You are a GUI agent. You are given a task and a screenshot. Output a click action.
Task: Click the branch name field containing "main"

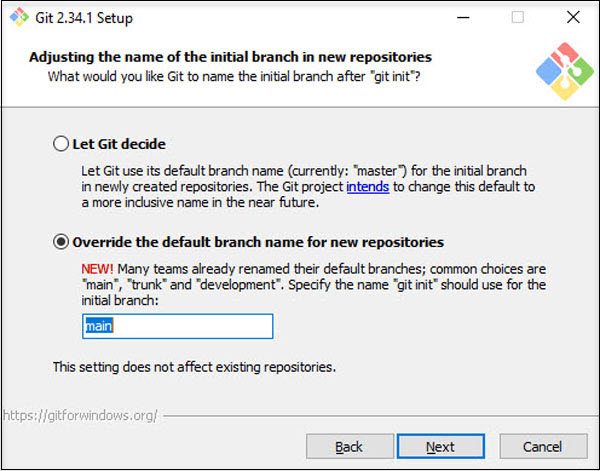tap(176, 327)
